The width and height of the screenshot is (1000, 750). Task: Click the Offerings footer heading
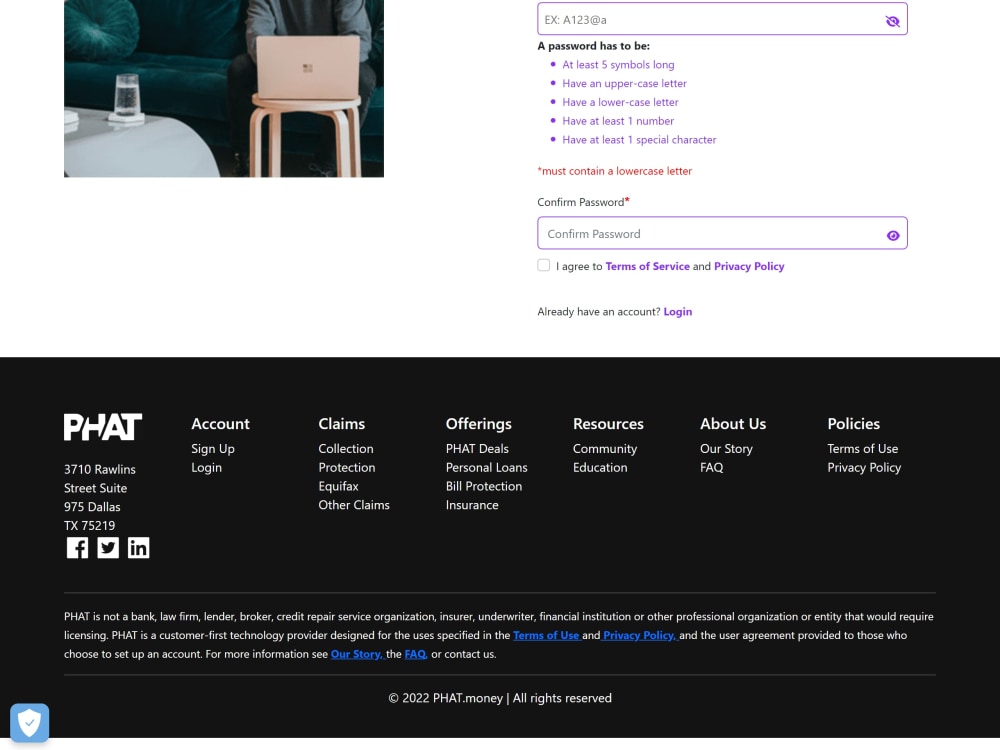pyautogui.click(x=478, y=424)
